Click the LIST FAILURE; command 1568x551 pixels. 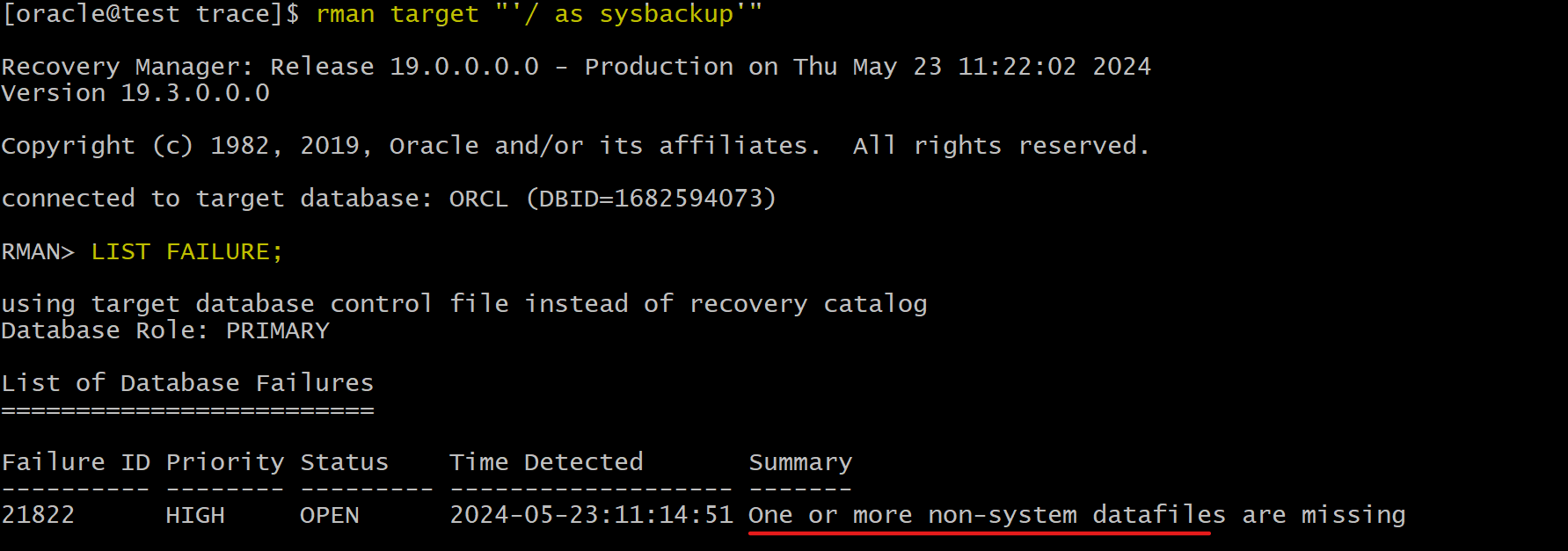[186, 252]
